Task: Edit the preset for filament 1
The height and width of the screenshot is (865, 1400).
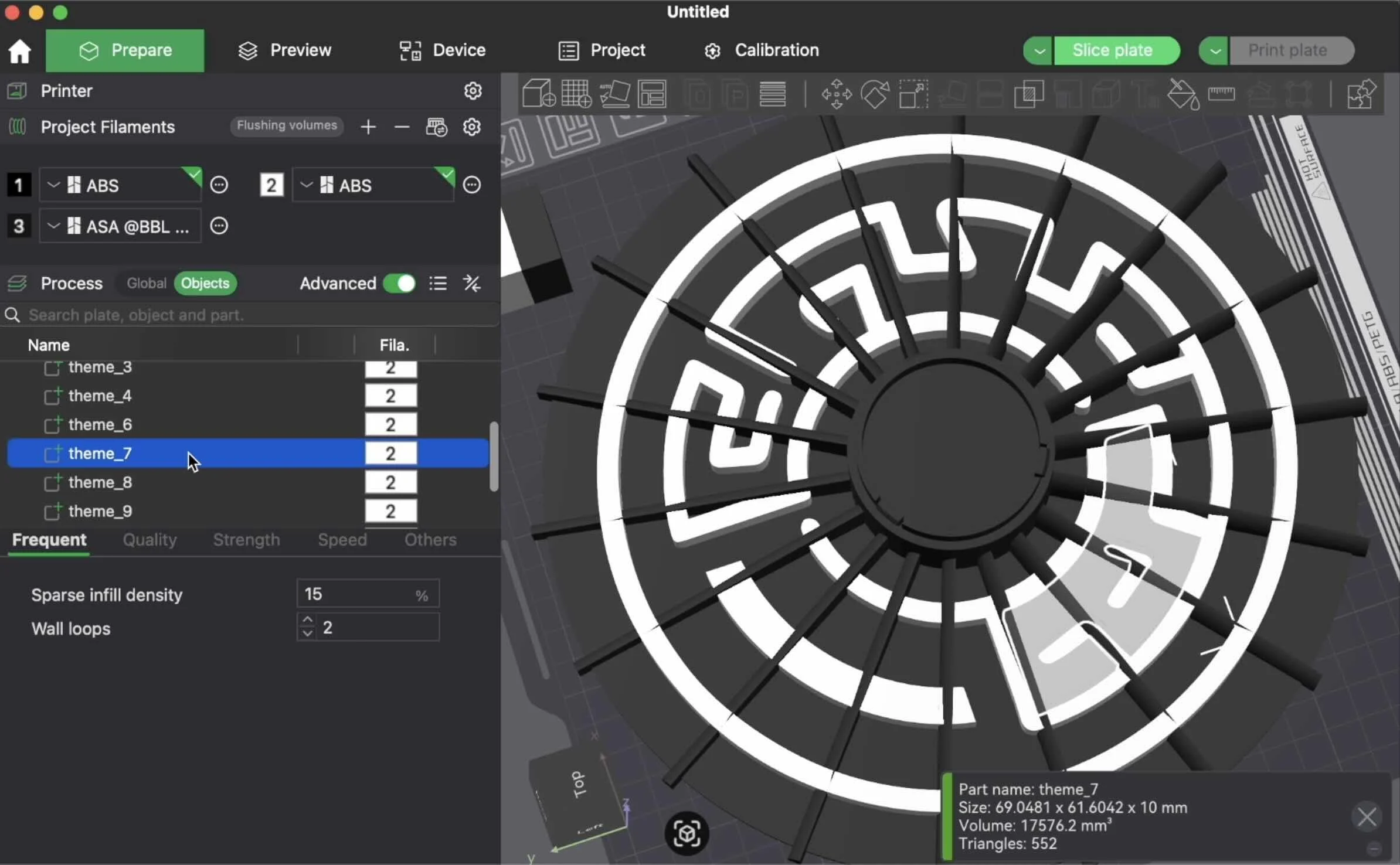Action: pyautogui.click(x=219, y=185)
